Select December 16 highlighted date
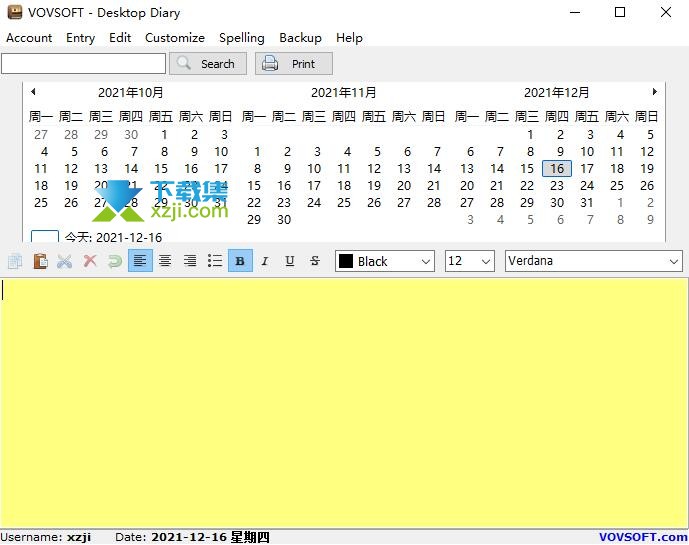 coord(557,169)
